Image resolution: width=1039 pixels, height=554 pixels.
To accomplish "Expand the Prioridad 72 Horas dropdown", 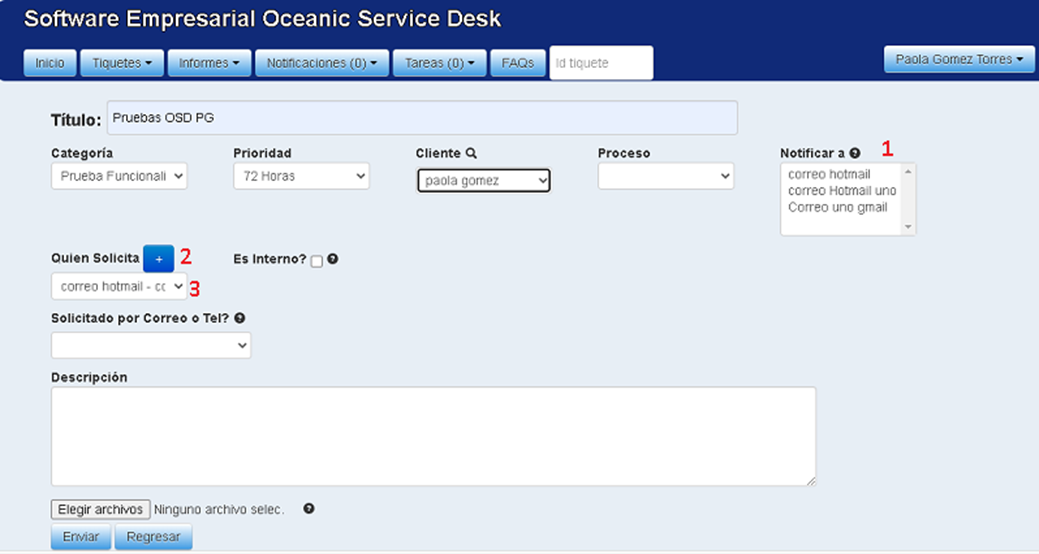I will (x=301, y=177).
